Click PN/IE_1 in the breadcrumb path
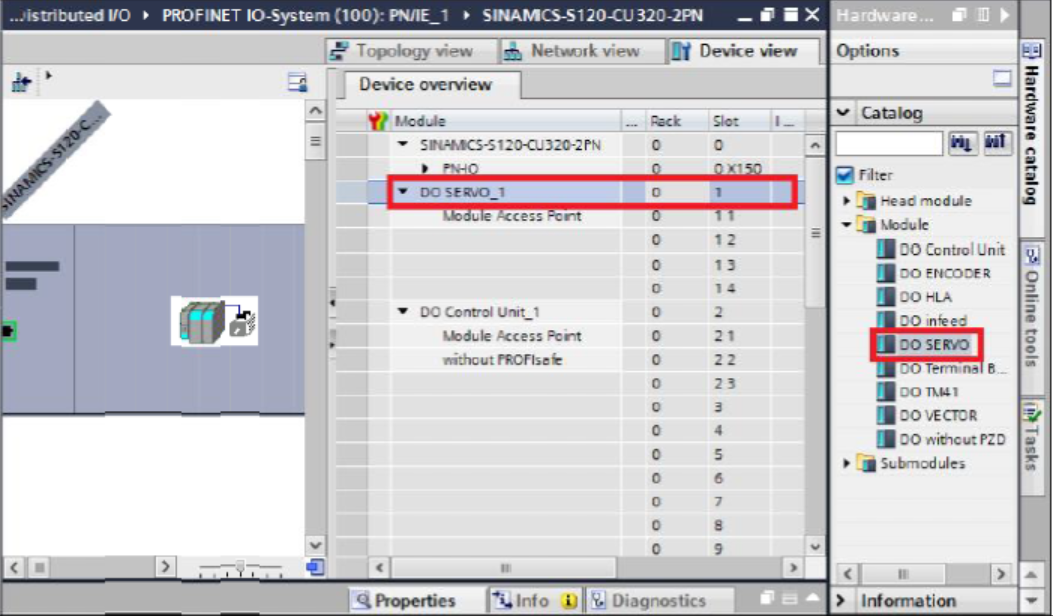 (x=419, y=15)
